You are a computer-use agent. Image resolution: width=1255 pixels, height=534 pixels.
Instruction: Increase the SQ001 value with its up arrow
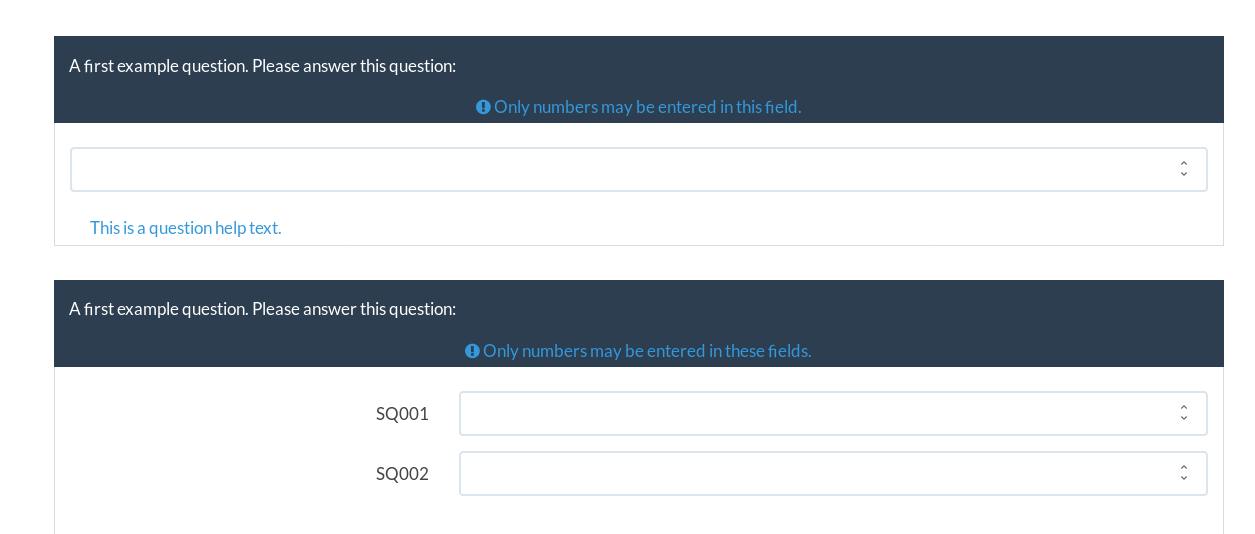(x=1184, y=408)
